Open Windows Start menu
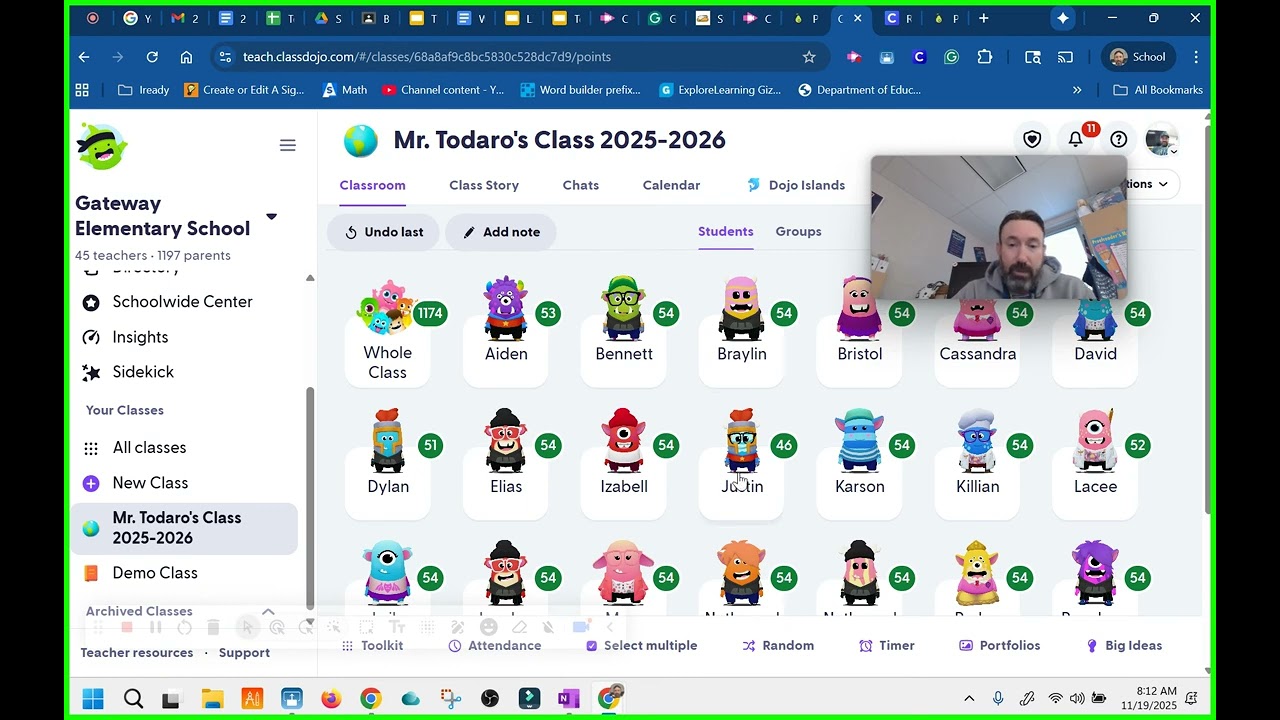 (x=93, y=699)
